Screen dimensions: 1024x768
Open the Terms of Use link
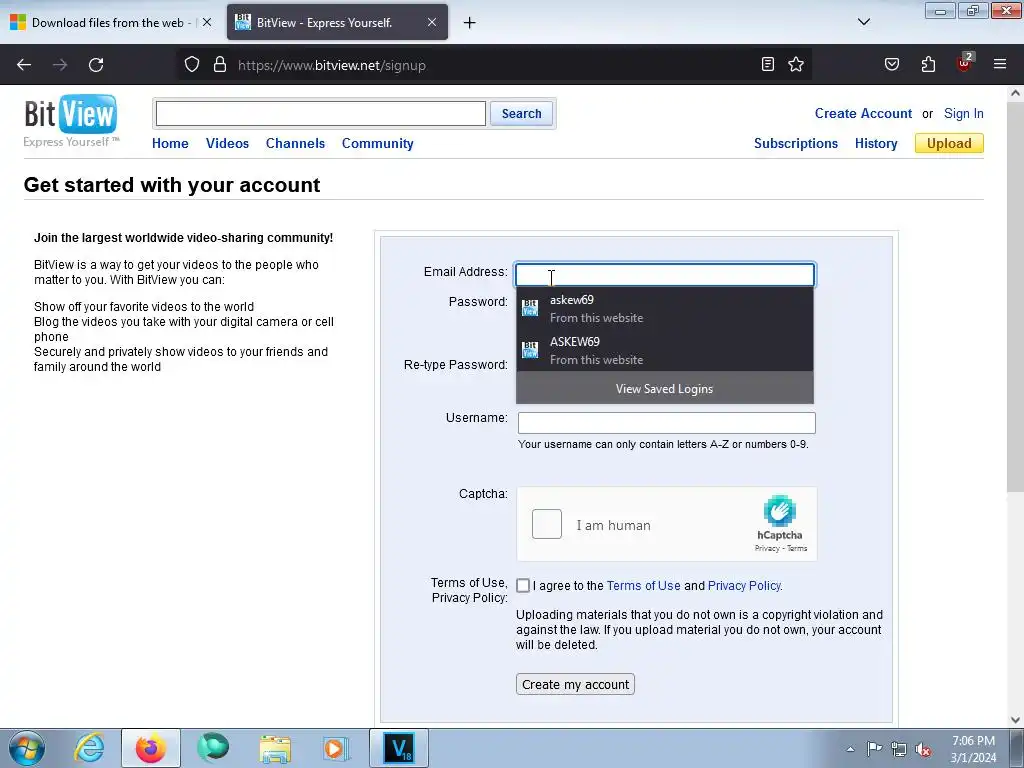click(643, 586)
